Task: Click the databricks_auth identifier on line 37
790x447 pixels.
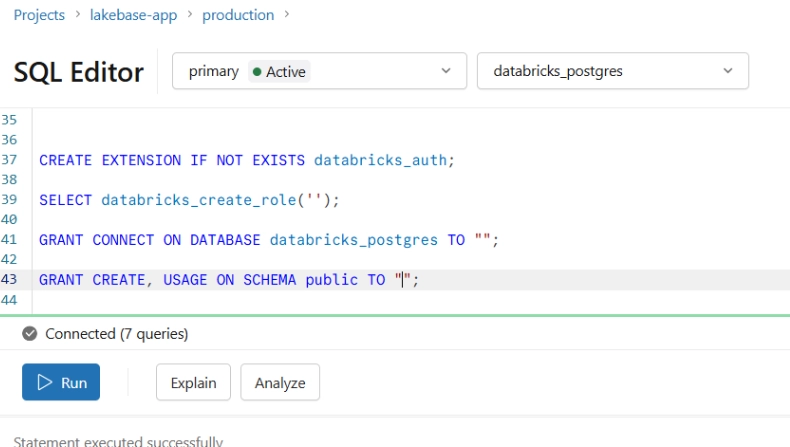Action: [380, 160]
